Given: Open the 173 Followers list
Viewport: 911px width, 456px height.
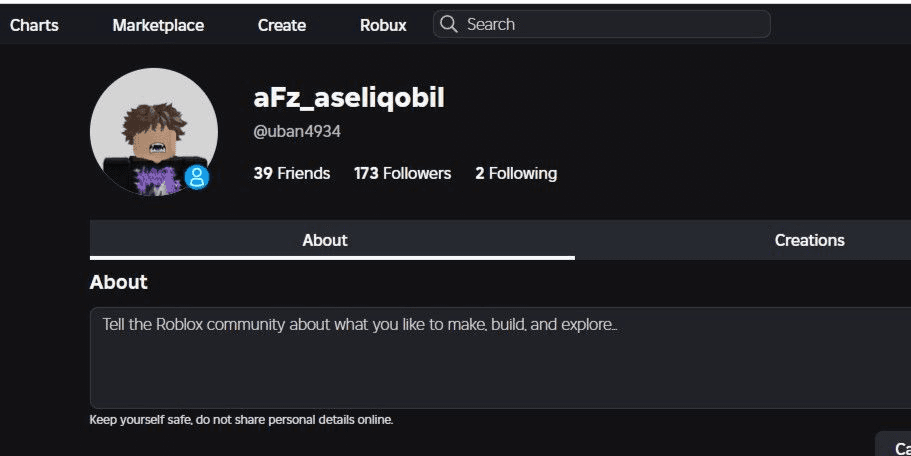Looking at the screenshot, I should click(403, 173).
